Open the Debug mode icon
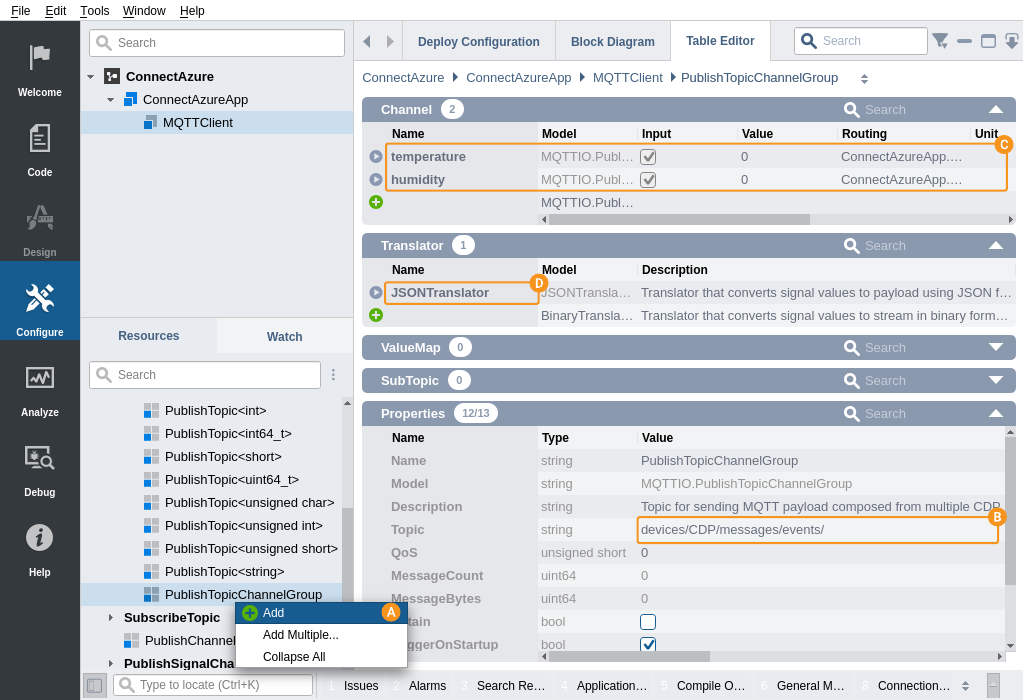The image size is (1023, 700). (39, 458)
